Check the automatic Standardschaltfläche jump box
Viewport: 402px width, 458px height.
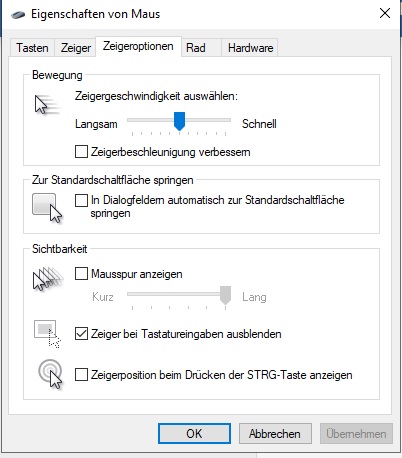pos(81,200)
